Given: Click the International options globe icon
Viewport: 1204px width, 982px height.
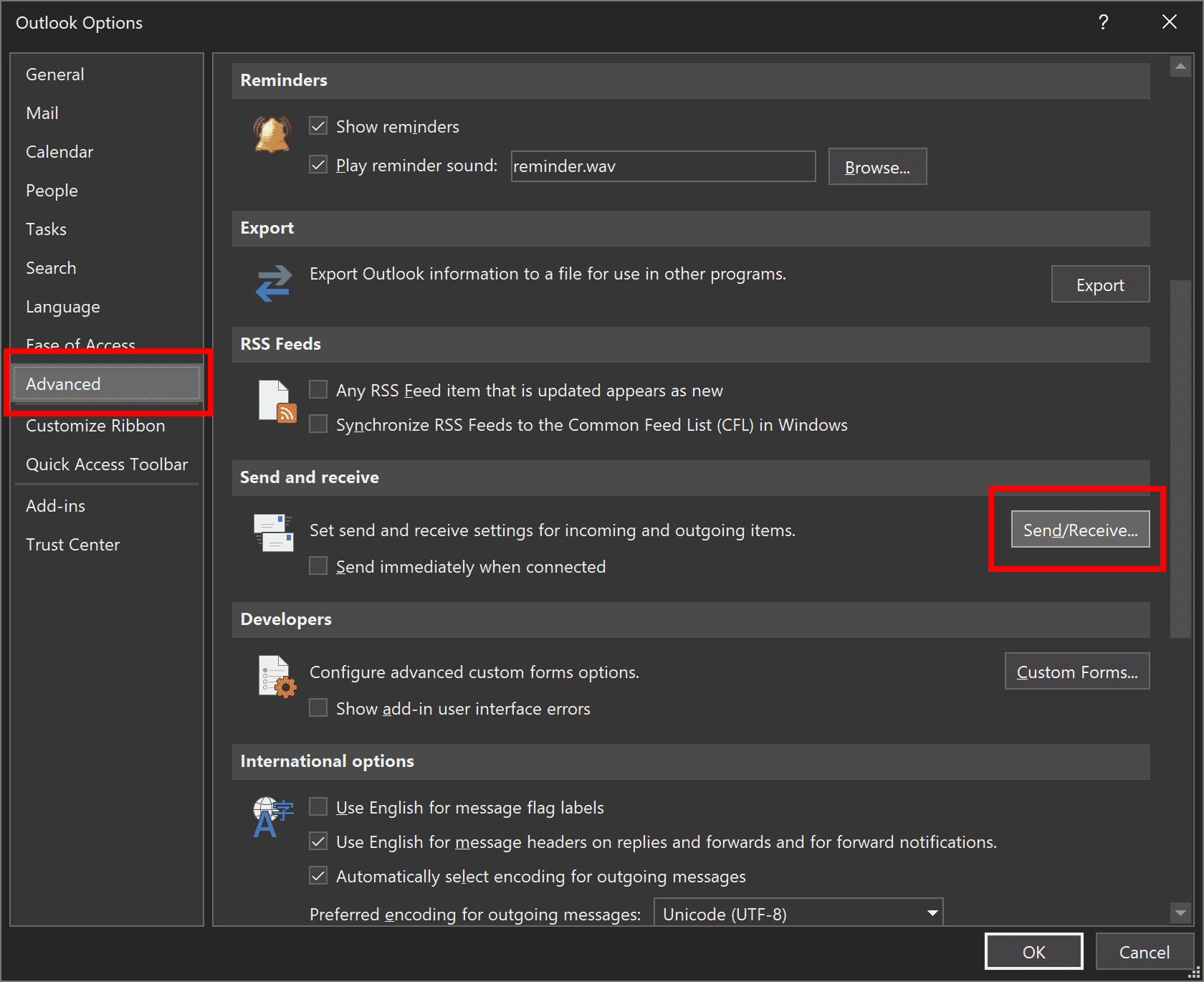Looking at the screenshot, I should pos(272,816).
